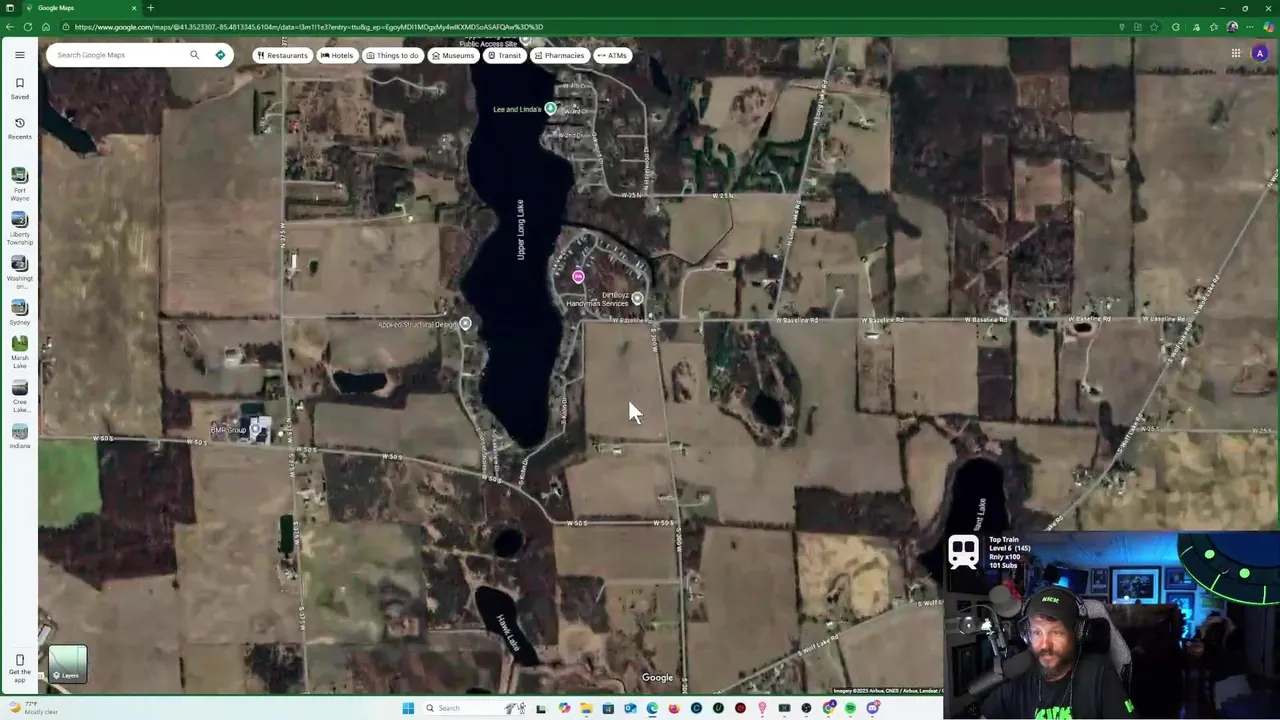The width and height of the screenshot is (1280, 720).
Task: Filter map by Restaurants
Action: click(282, 55)
